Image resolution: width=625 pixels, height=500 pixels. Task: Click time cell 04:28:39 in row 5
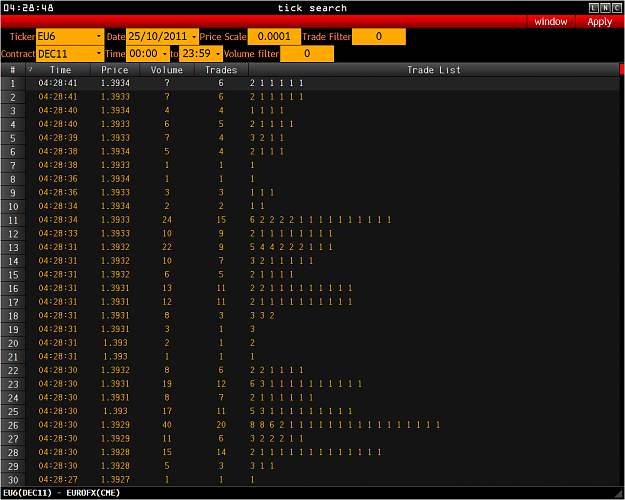(58, 138)
